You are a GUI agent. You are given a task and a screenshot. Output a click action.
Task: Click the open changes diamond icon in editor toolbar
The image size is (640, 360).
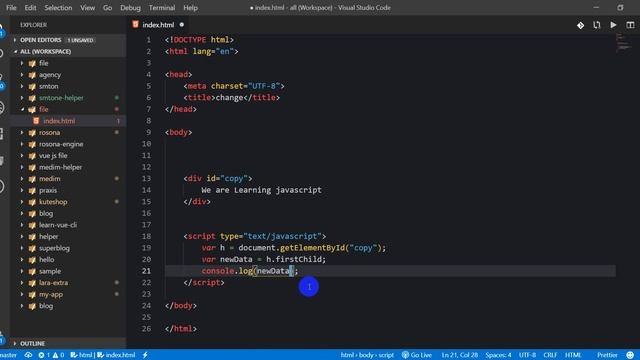[x=580, y=25]
